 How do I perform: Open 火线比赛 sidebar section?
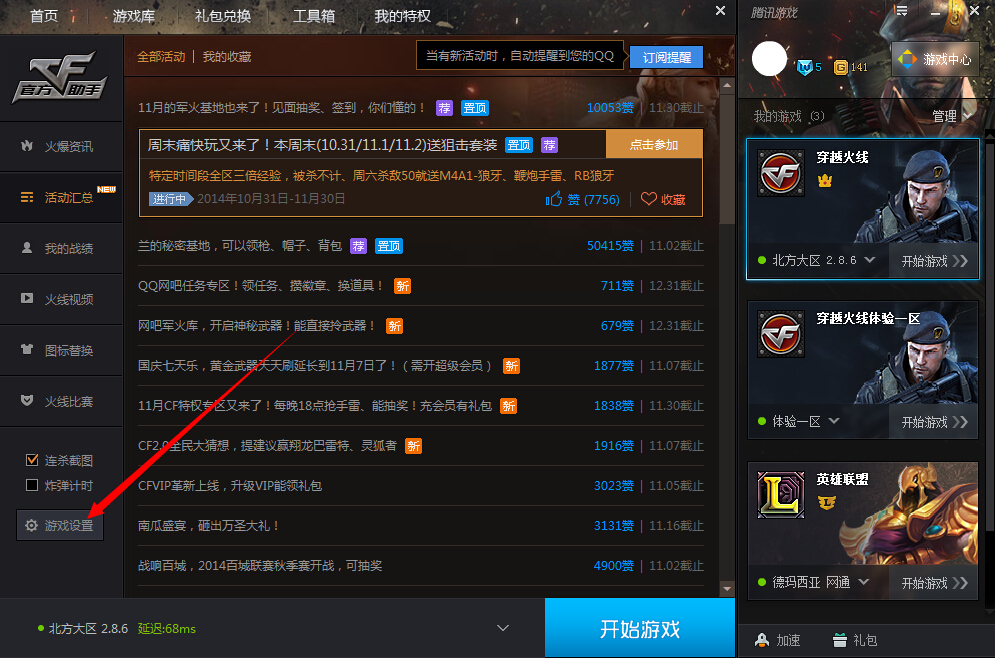[x=61, y=401]
